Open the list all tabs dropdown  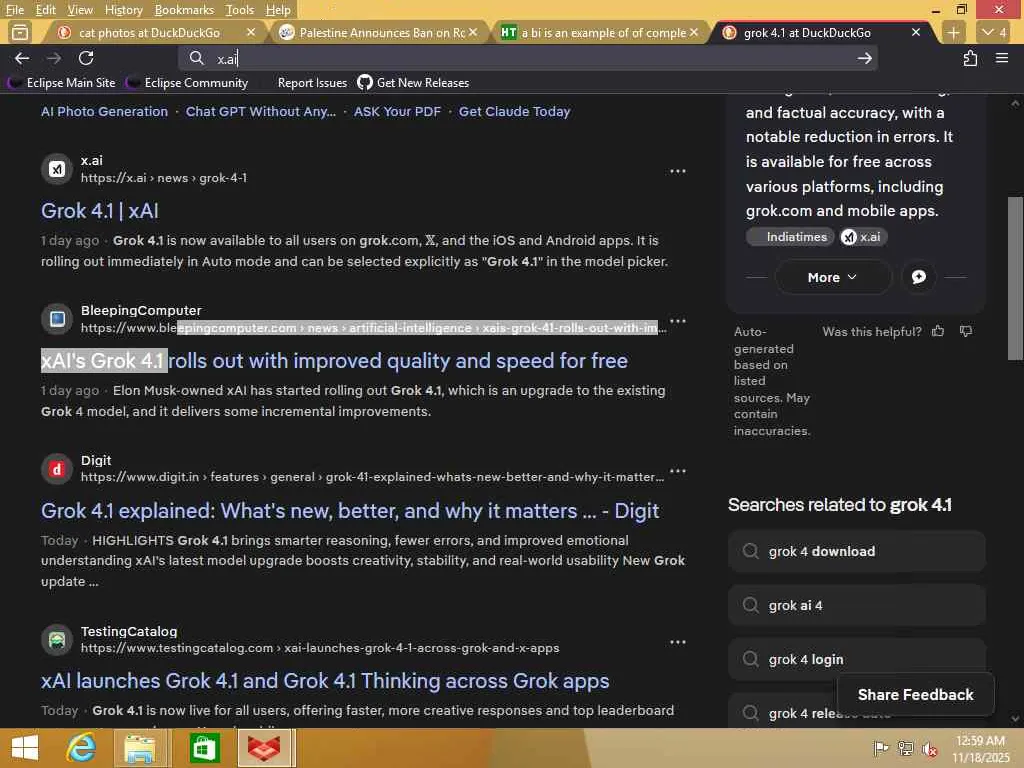[x=994, y=32]
